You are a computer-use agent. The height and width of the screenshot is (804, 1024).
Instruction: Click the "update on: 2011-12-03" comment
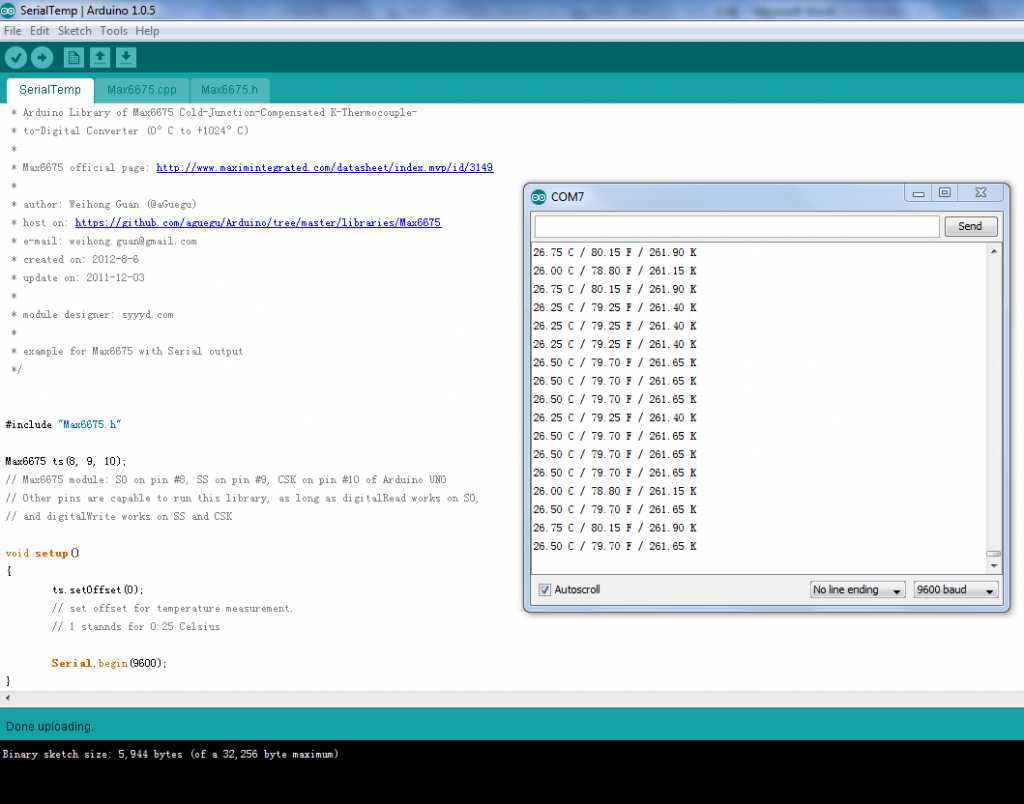coord(78,278)
